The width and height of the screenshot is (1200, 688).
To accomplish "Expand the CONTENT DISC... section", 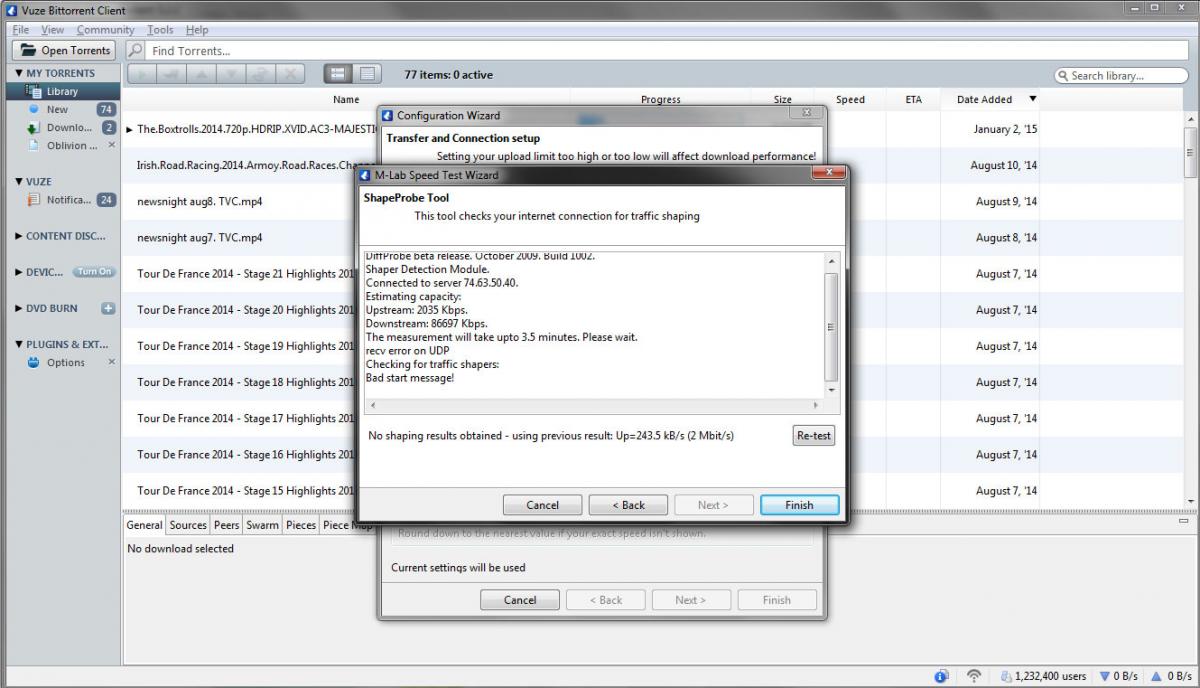I will click(19, 236).
